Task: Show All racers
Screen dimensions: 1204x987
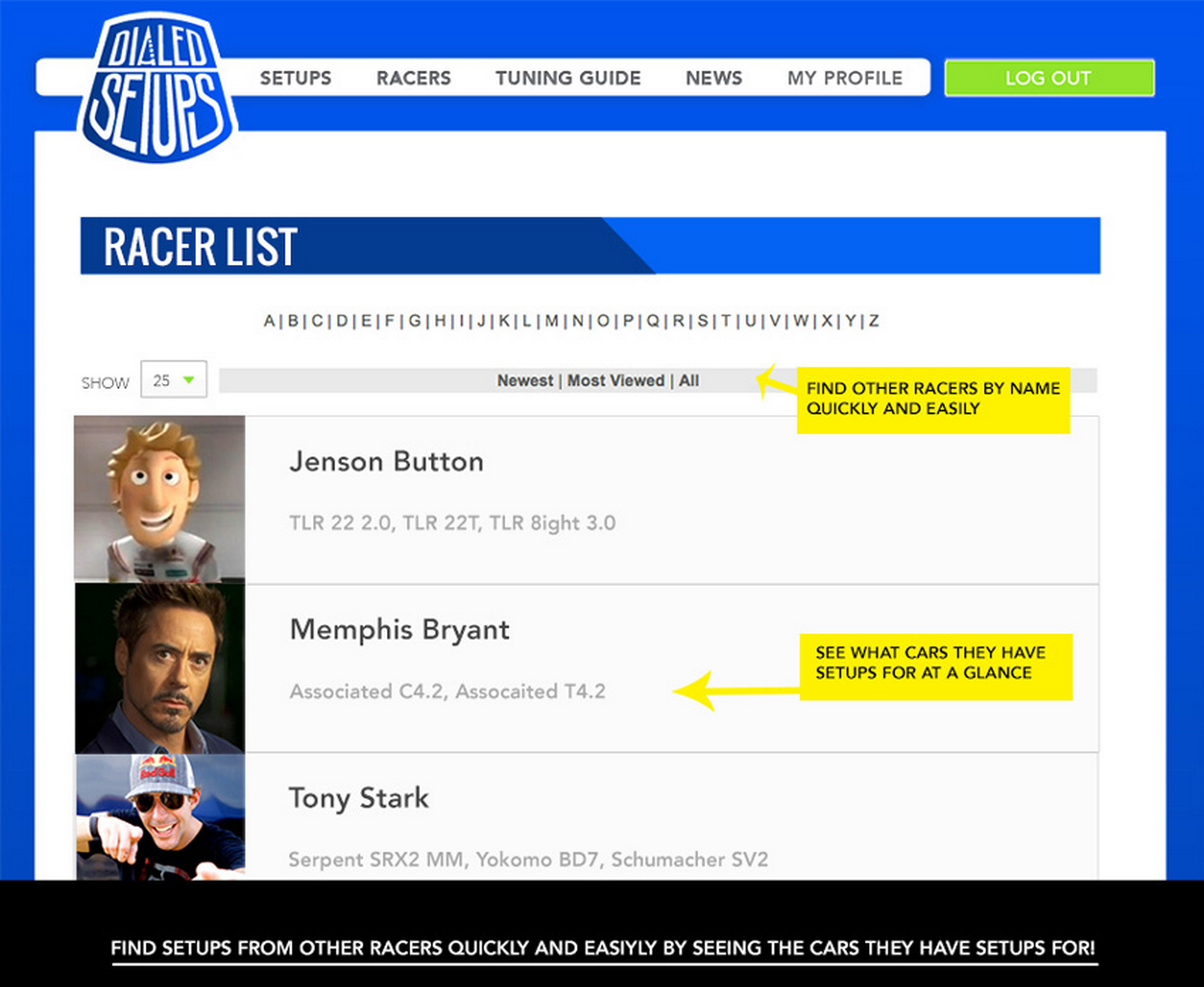Action: (x=689, y=381)
